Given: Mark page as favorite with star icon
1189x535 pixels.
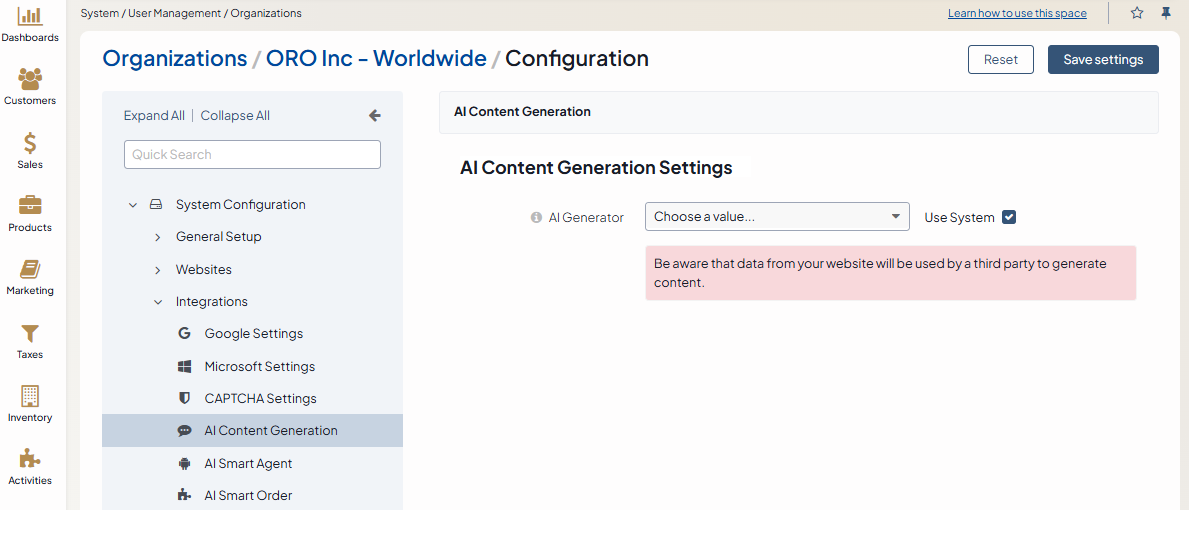Looking at the screenshot, I should [1137, 13].
